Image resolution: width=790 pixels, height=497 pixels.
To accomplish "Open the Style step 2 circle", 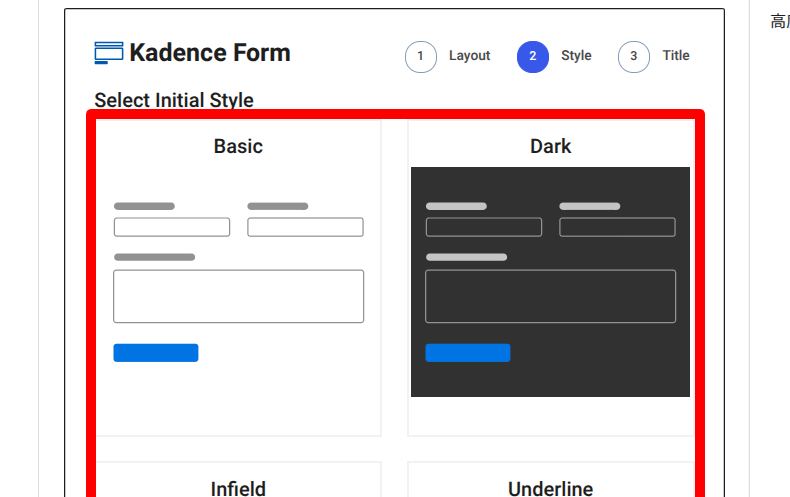I will pos(533,56).
